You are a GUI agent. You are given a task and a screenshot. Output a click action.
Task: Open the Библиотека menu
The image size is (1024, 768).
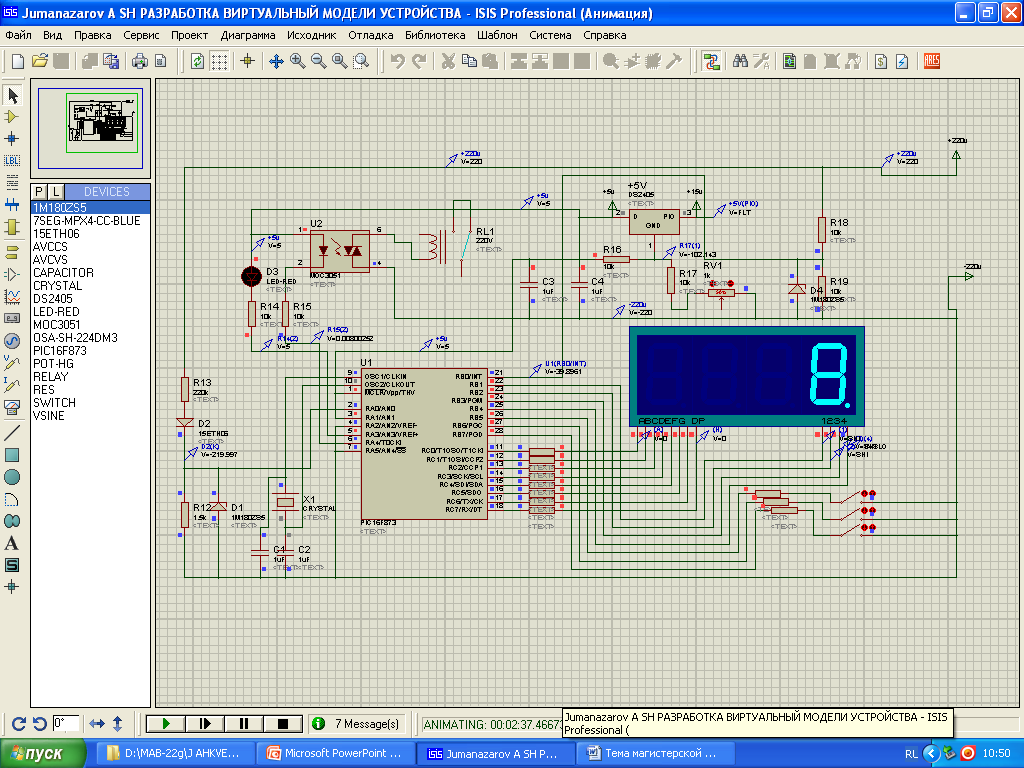[x=435, y=35]
